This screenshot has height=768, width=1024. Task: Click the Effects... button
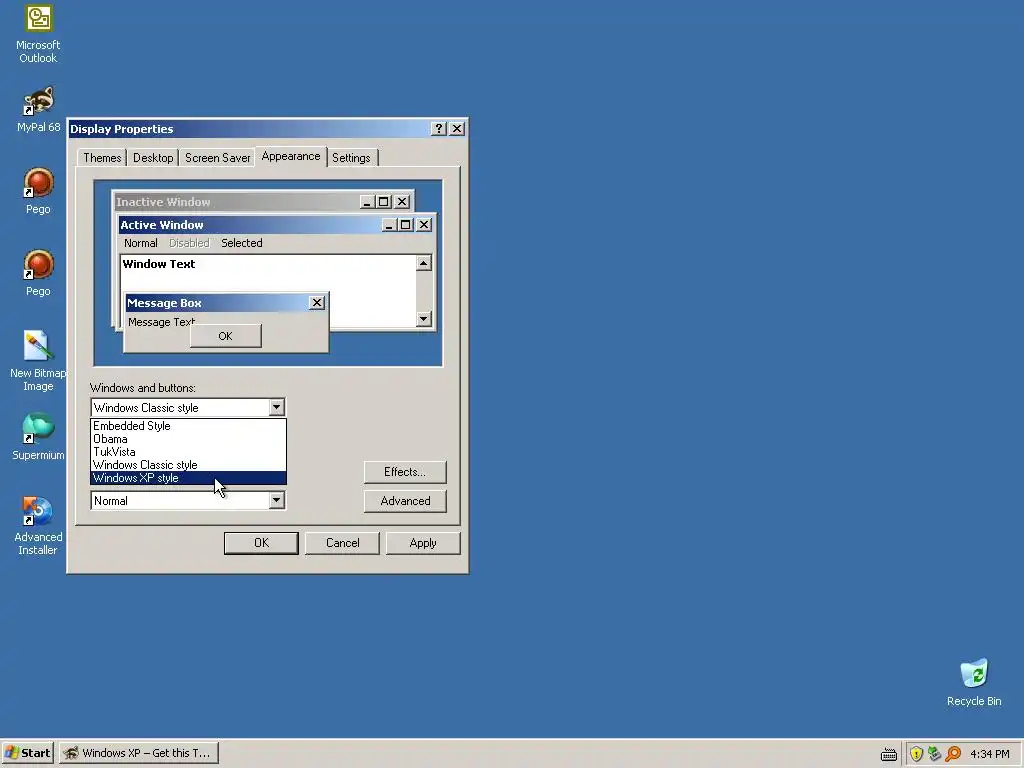coord(405,472)
